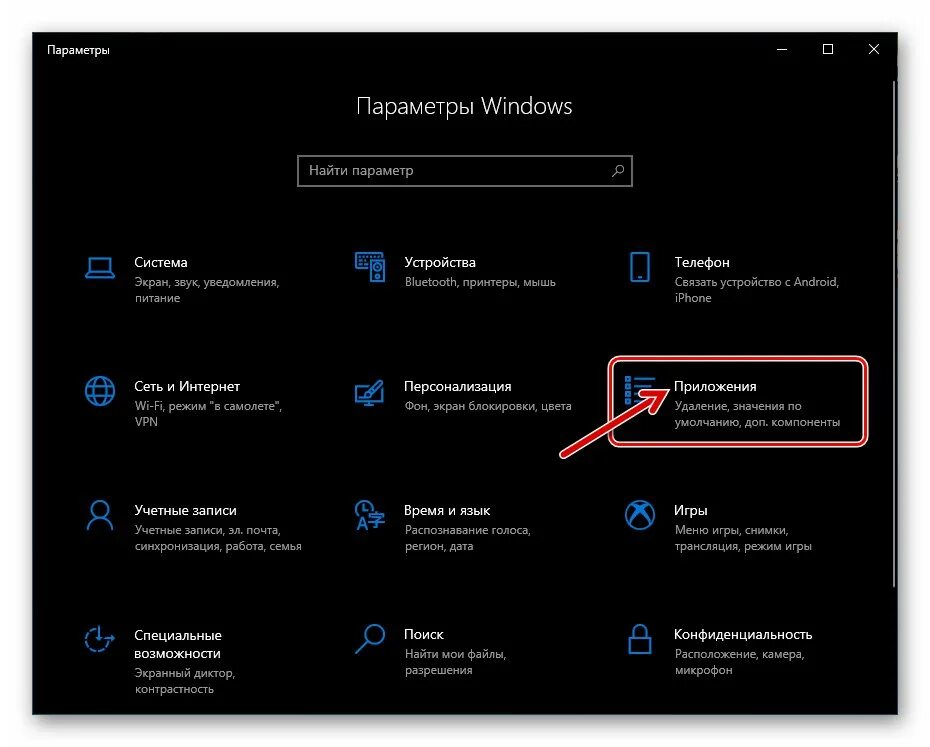This screenshot has height=747, width=930.
Task: Click 'Экранный диктор, контрастность' description
Action: (x=184, y=681)
